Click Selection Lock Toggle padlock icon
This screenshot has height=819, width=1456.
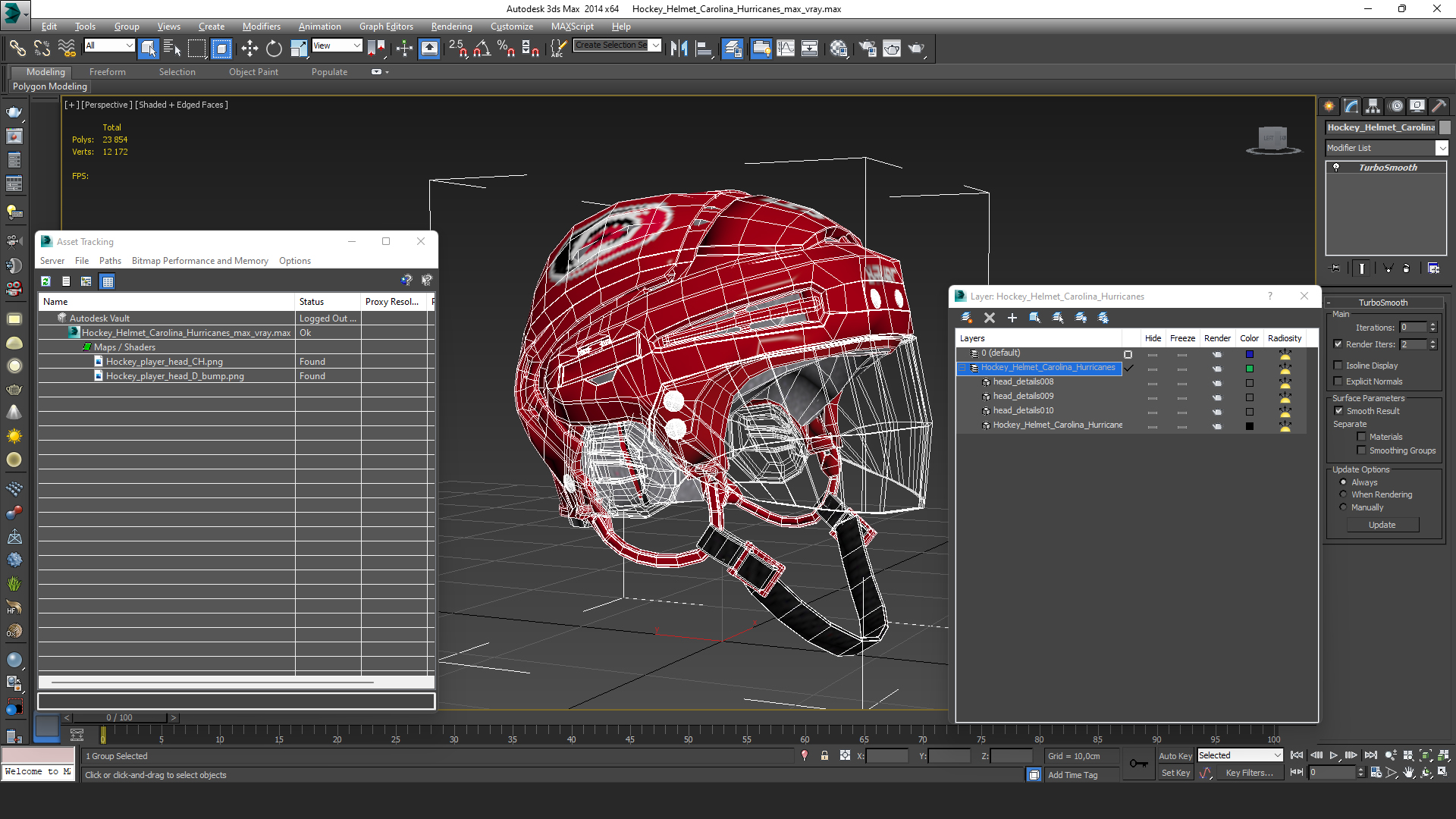click(x=824, y=755)
